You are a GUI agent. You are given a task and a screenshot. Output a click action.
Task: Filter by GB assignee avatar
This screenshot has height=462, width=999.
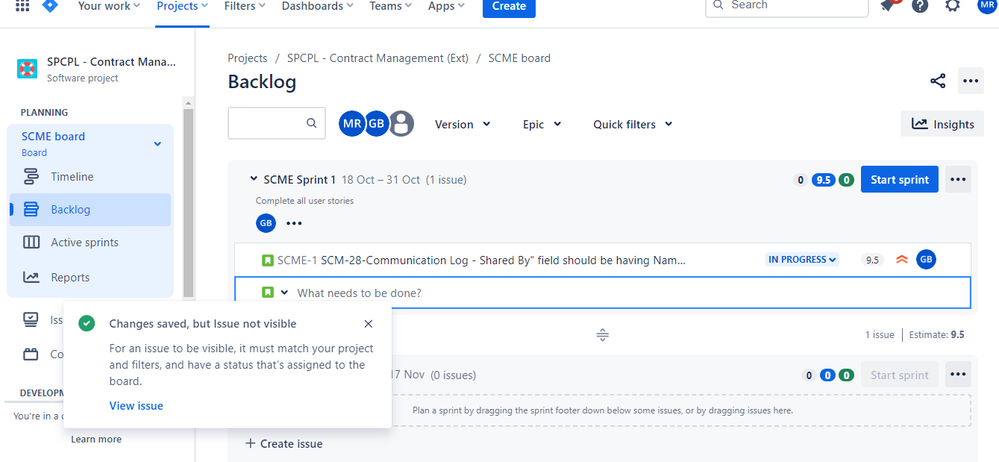(x=377, y=124)
